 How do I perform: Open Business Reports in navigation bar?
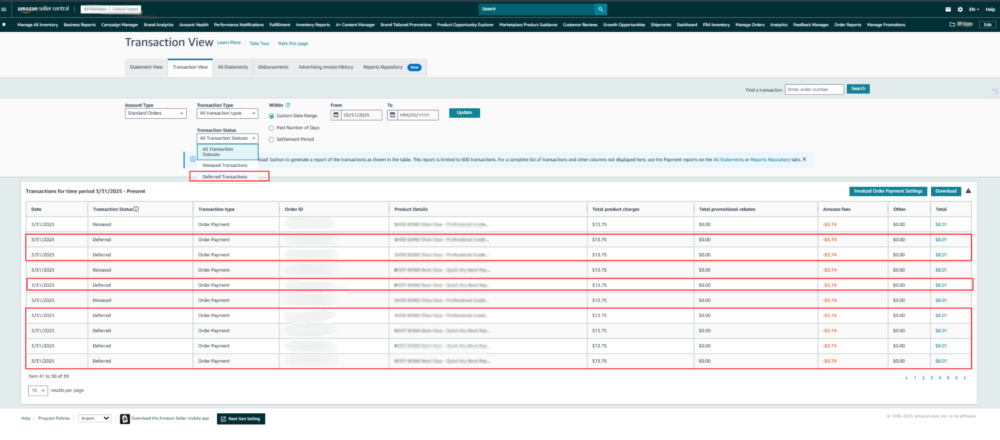pyautogui.click(x=80, y=25)
